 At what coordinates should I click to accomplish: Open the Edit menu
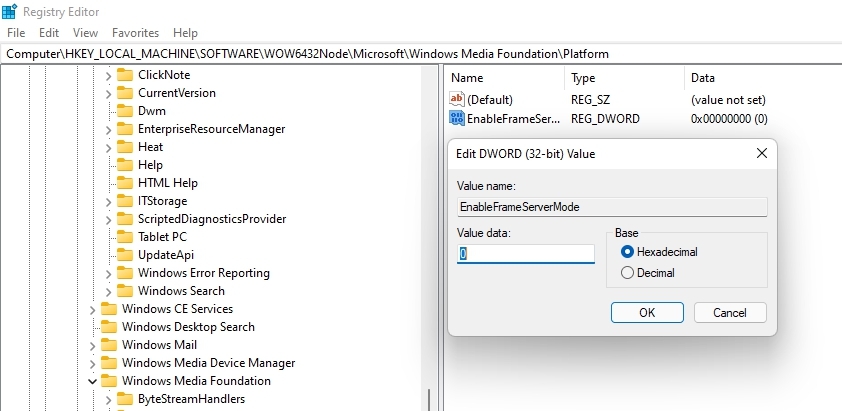[x=49, y=33]
